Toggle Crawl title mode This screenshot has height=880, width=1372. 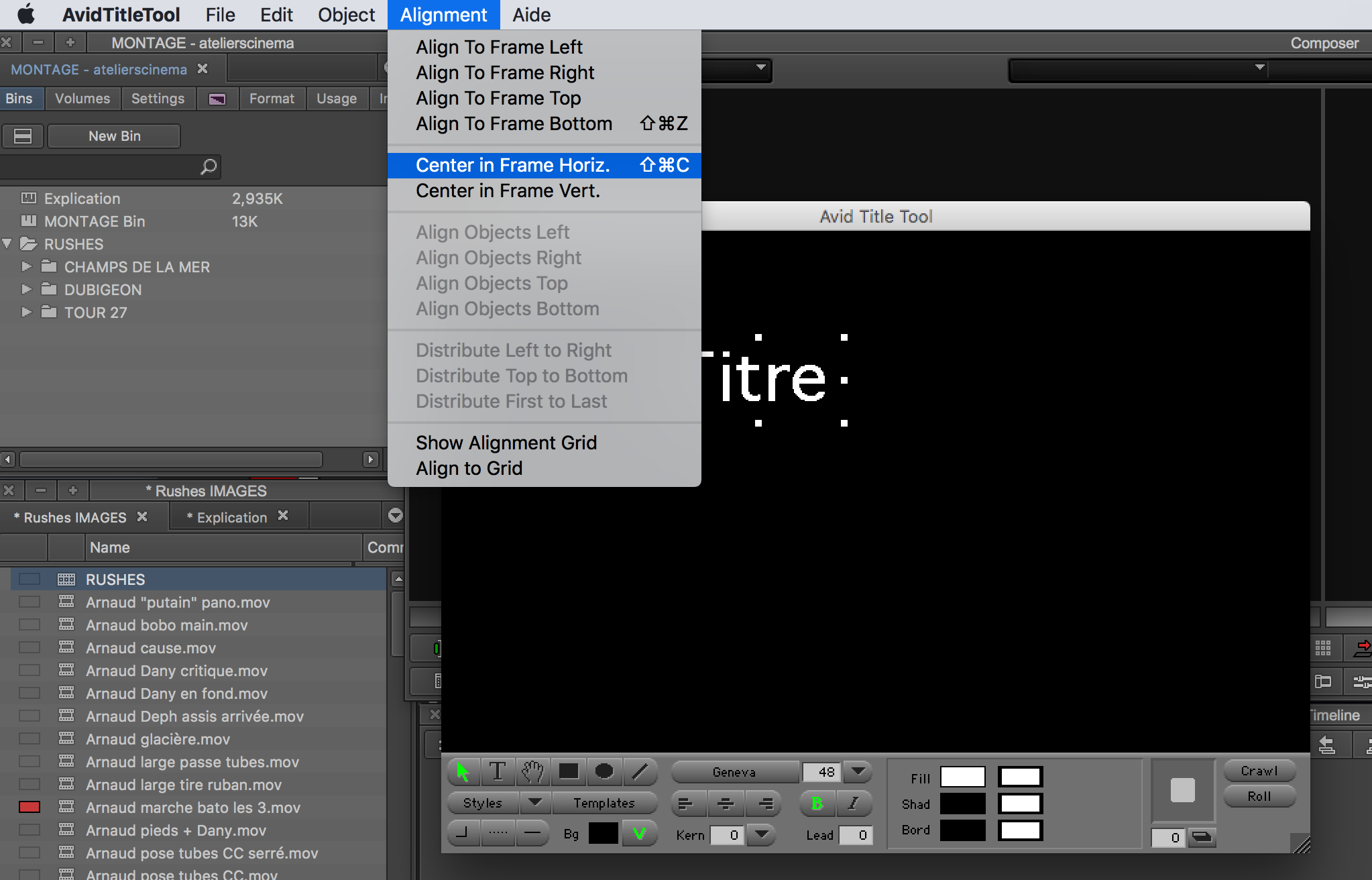pyautogui.click(x=1259, y=771)
